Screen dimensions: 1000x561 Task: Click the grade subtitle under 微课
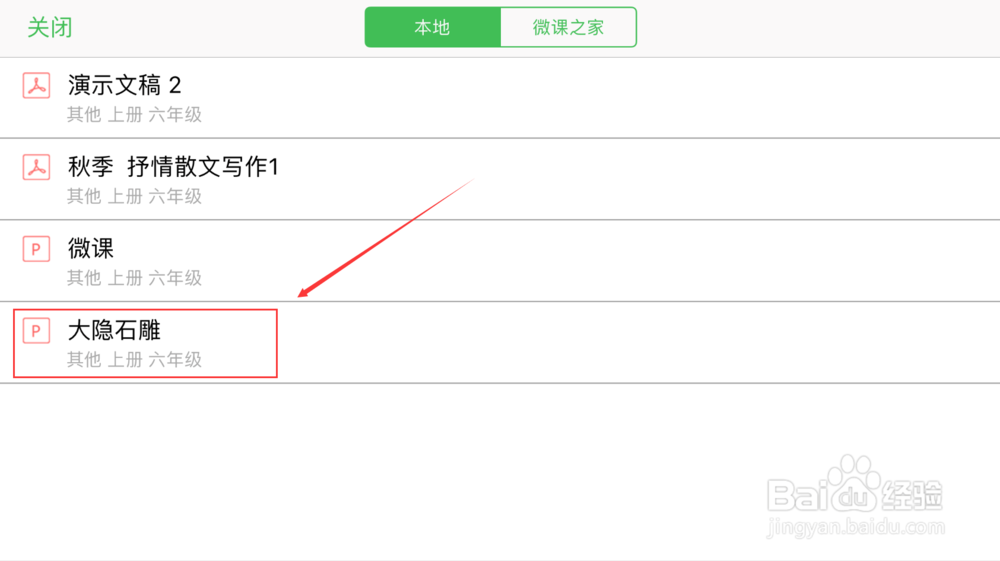tap(135, 278)
